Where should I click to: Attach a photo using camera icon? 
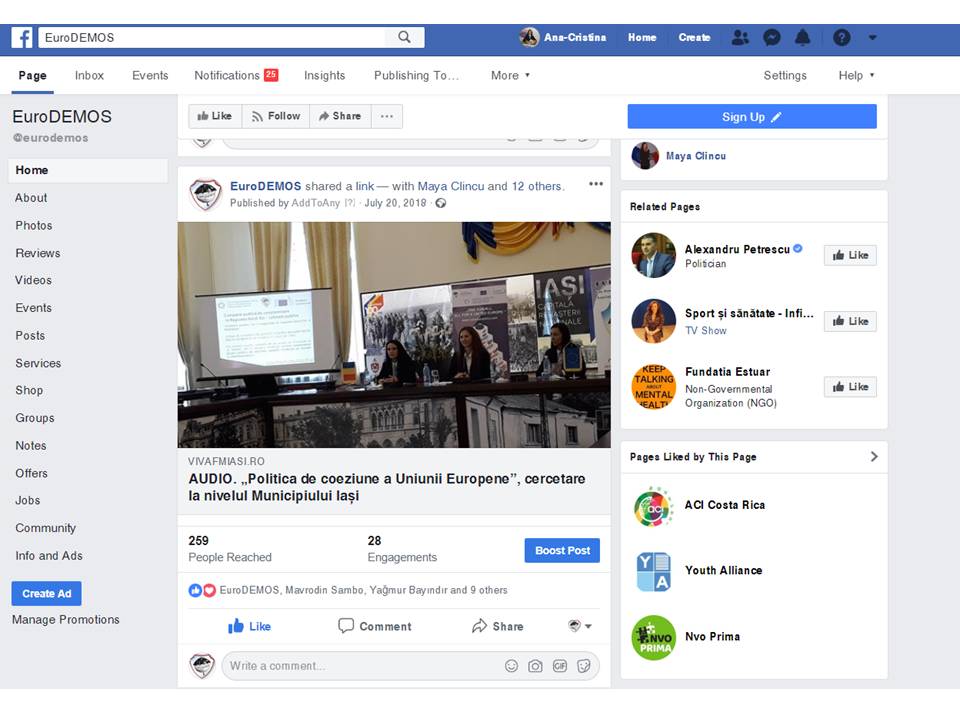click(535, 666)
